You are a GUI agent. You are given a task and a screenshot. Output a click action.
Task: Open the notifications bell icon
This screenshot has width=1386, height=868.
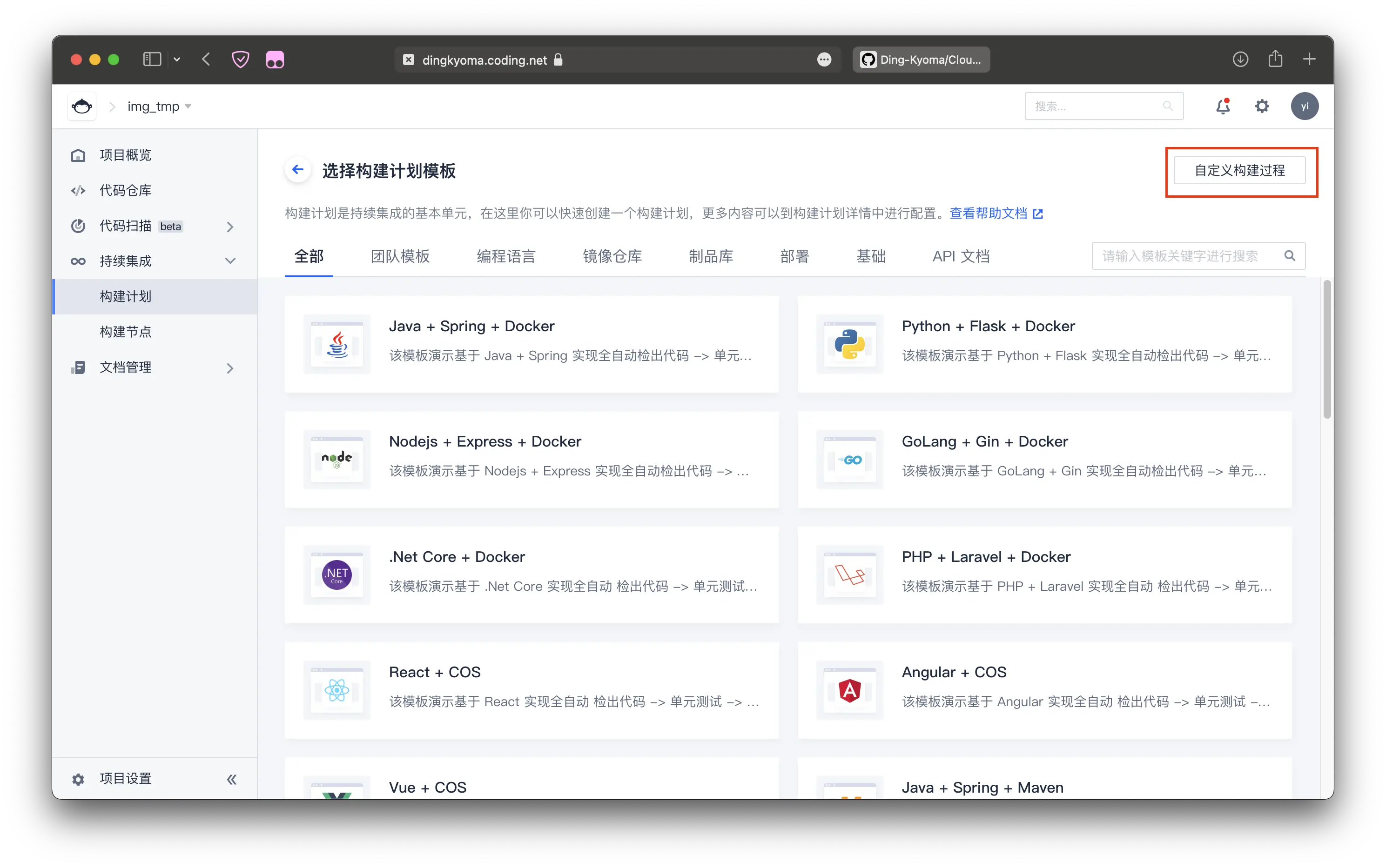pos(1223,106)
